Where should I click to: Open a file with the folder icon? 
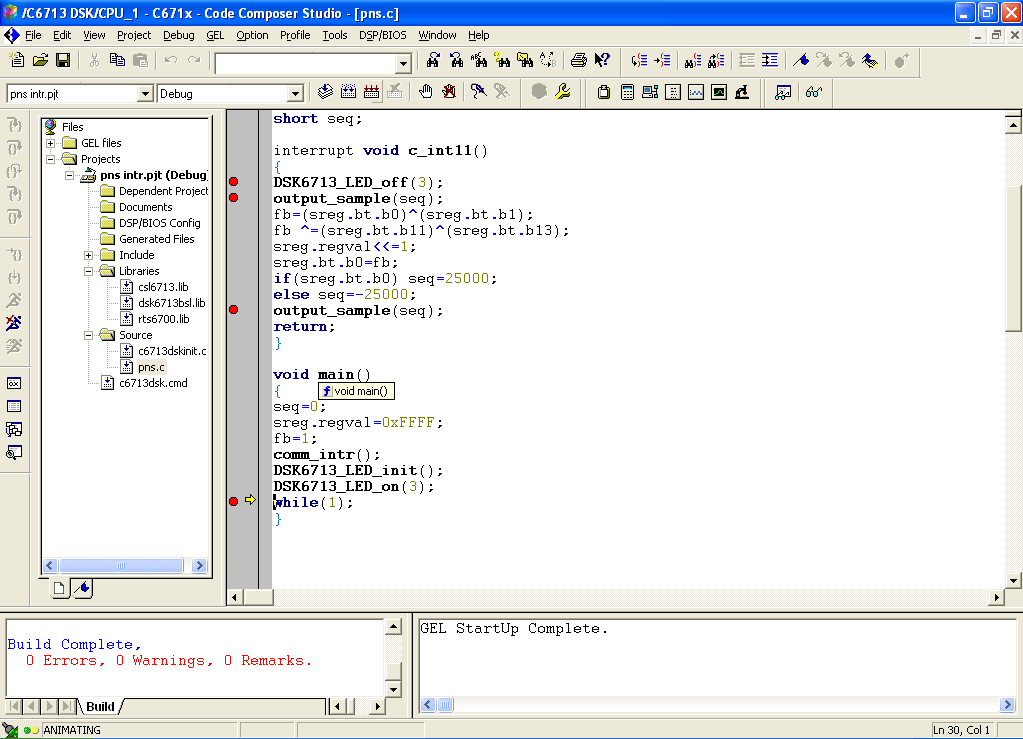(40, 61)
